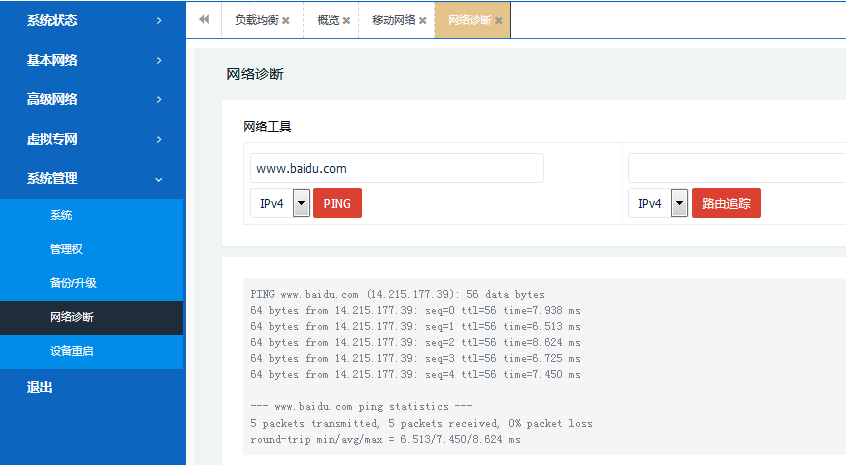Switch to the 负载均衡 tab
The height and width of the screenshot is (465, 846).
pyautogui.click(x=256, y=20)
